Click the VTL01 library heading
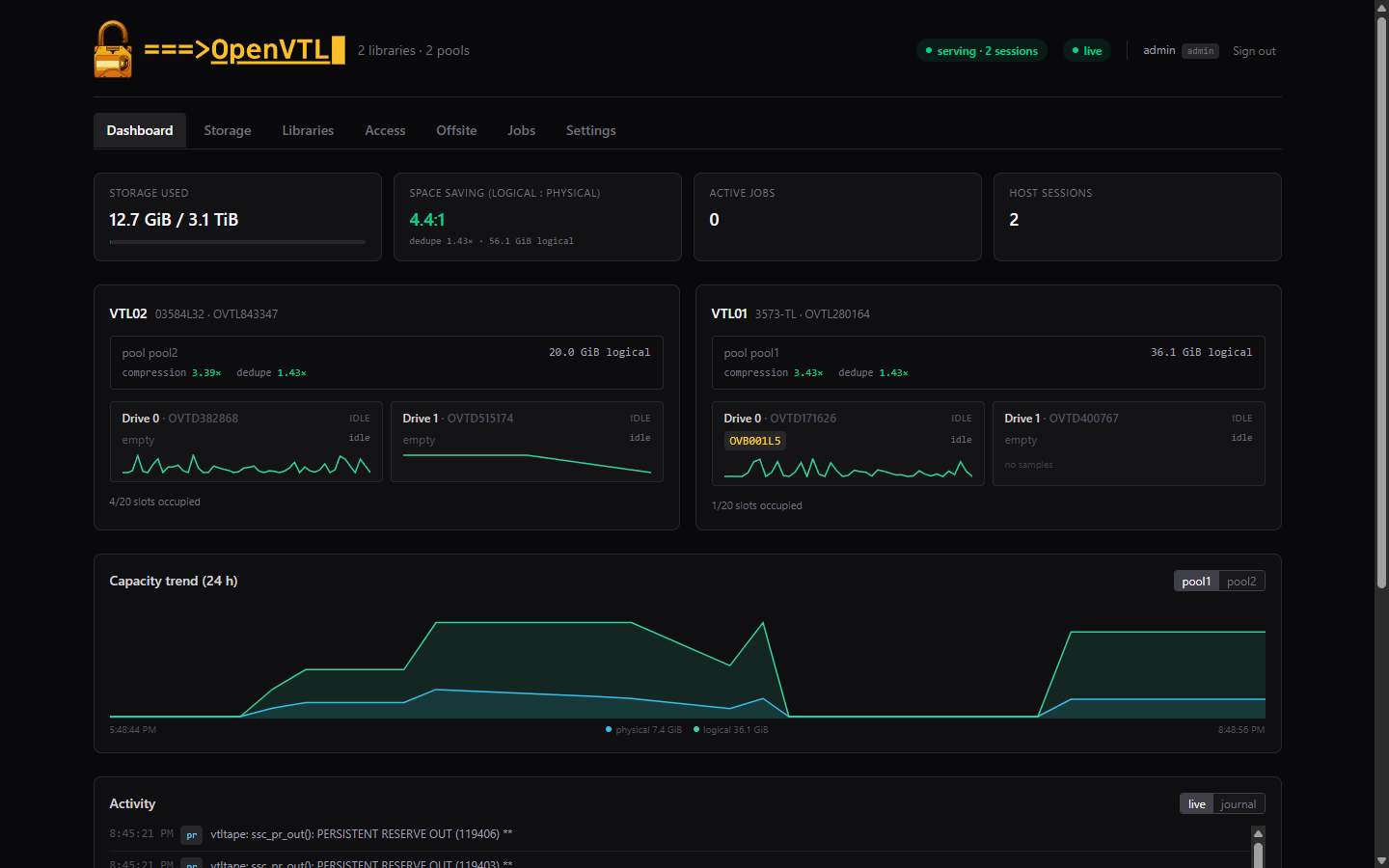This screenshot has height=868, width=1389. point(729,313)
